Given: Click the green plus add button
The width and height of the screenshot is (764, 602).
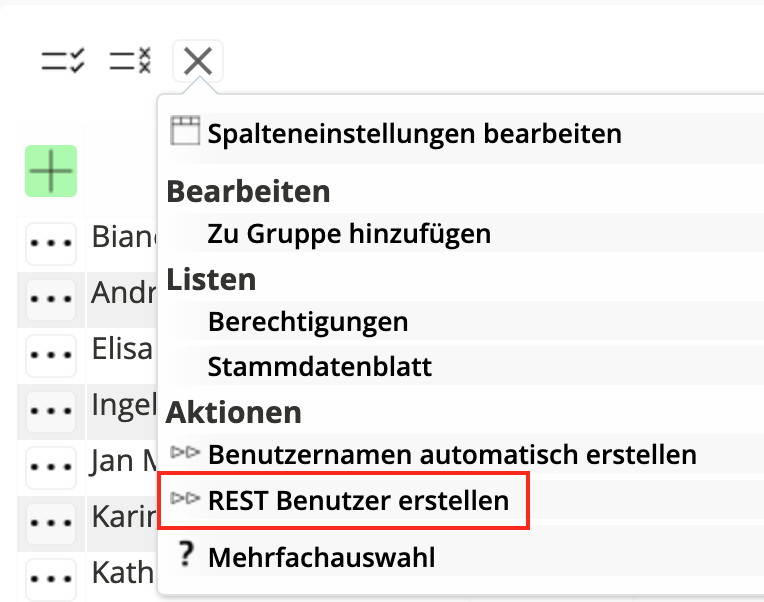Looking at the screenshot, I should tap(51, 171).
